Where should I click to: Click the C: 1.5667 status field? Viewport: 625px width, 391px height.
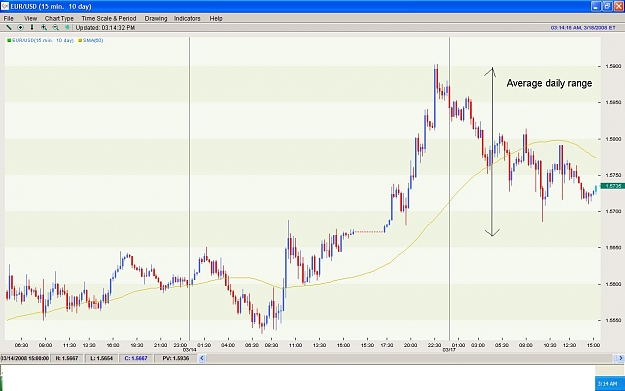click(136, 358)
